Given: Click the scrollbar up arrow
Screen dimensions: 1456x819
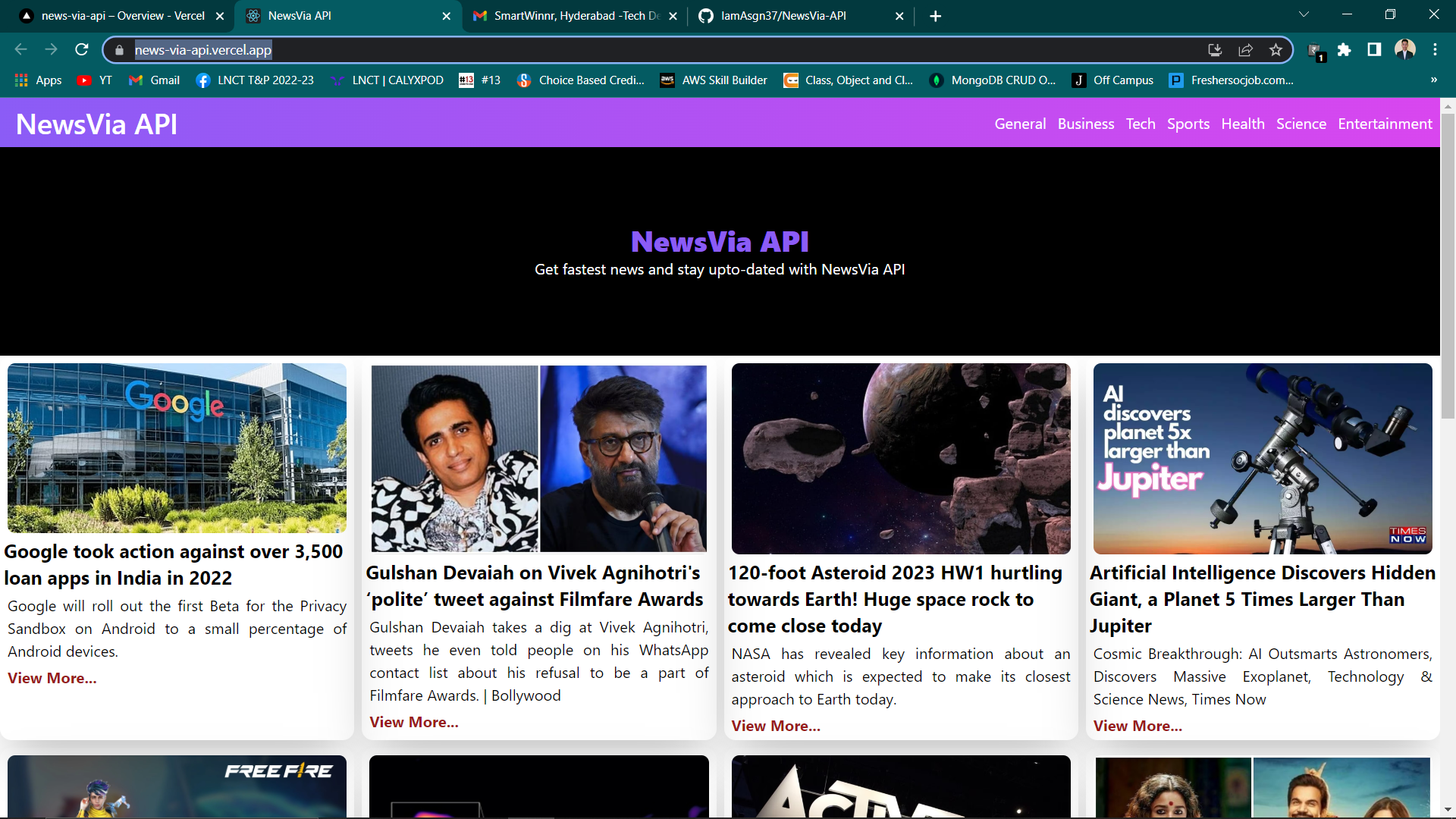Looking at the screenshot, I should (1448, 105).
